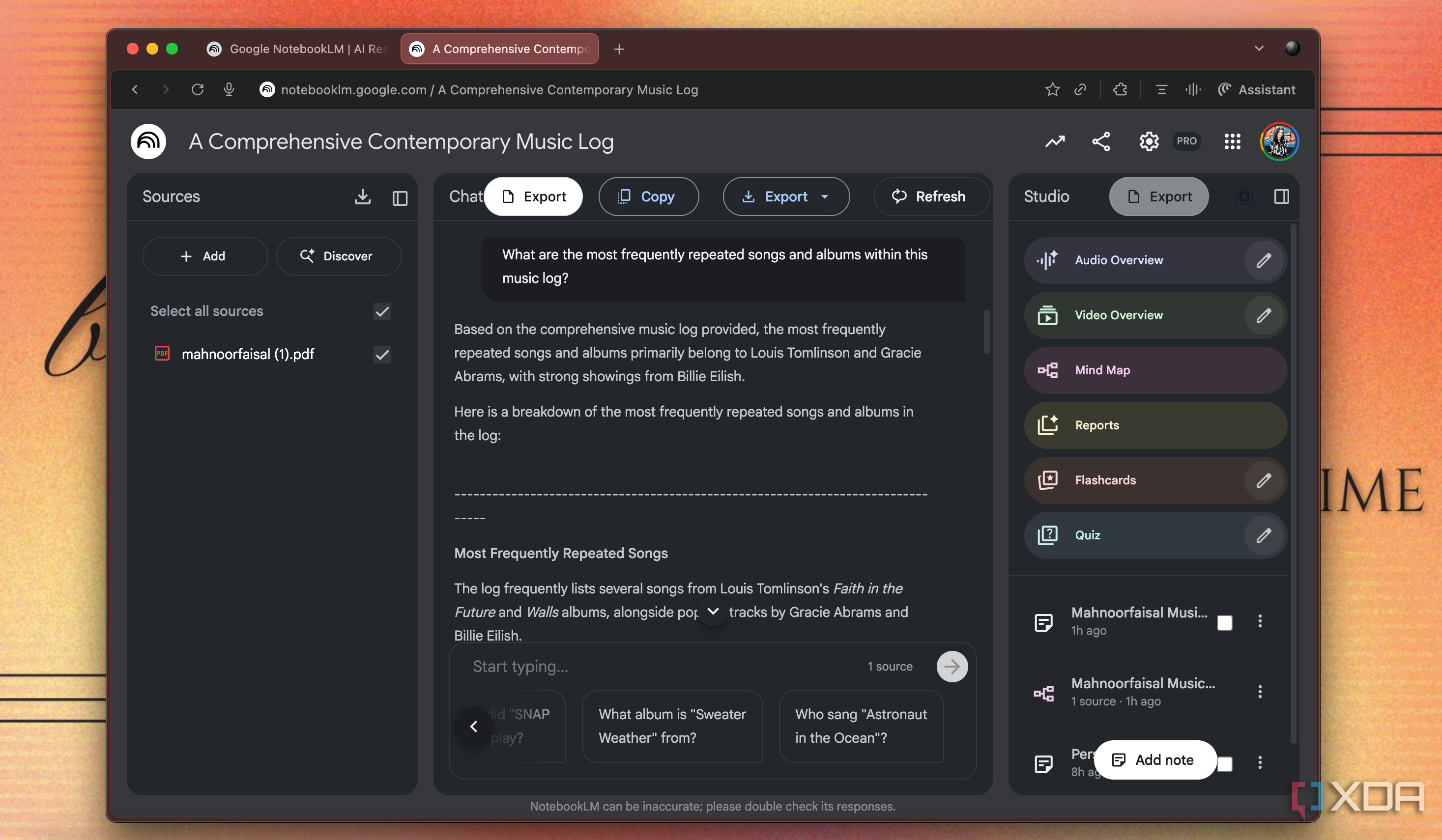Uncheck mahnoorfaisal (1).pdf source checkbox
This screenshot has height=840, width=1442.
tap(382, 355)
